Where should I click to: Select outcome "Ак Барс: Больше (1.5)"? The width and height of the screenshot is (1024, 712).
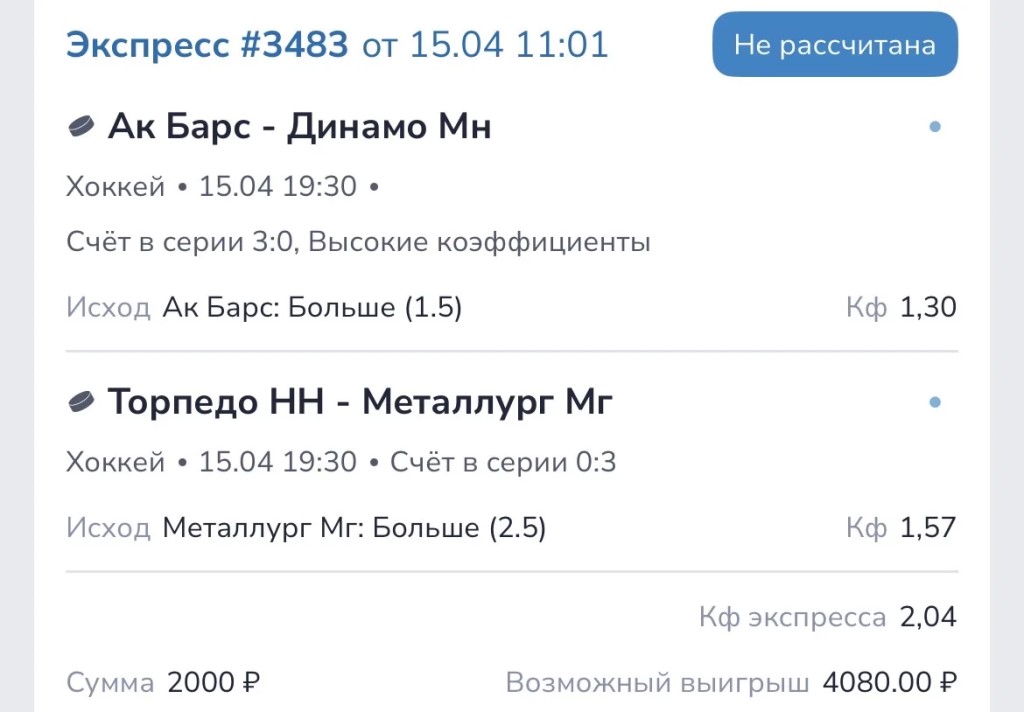click(312, 307)
